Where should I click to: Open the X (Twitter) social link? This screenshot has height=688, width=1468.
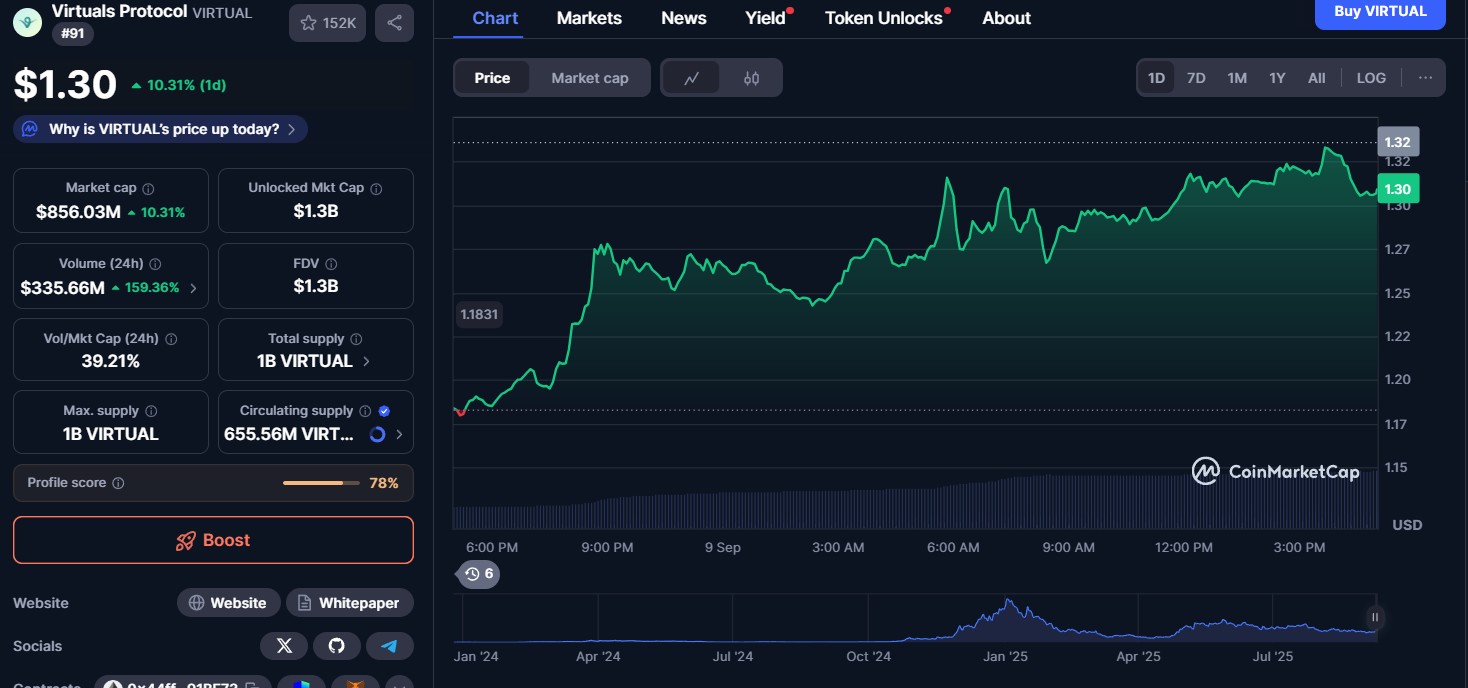(x=284, y=646)
